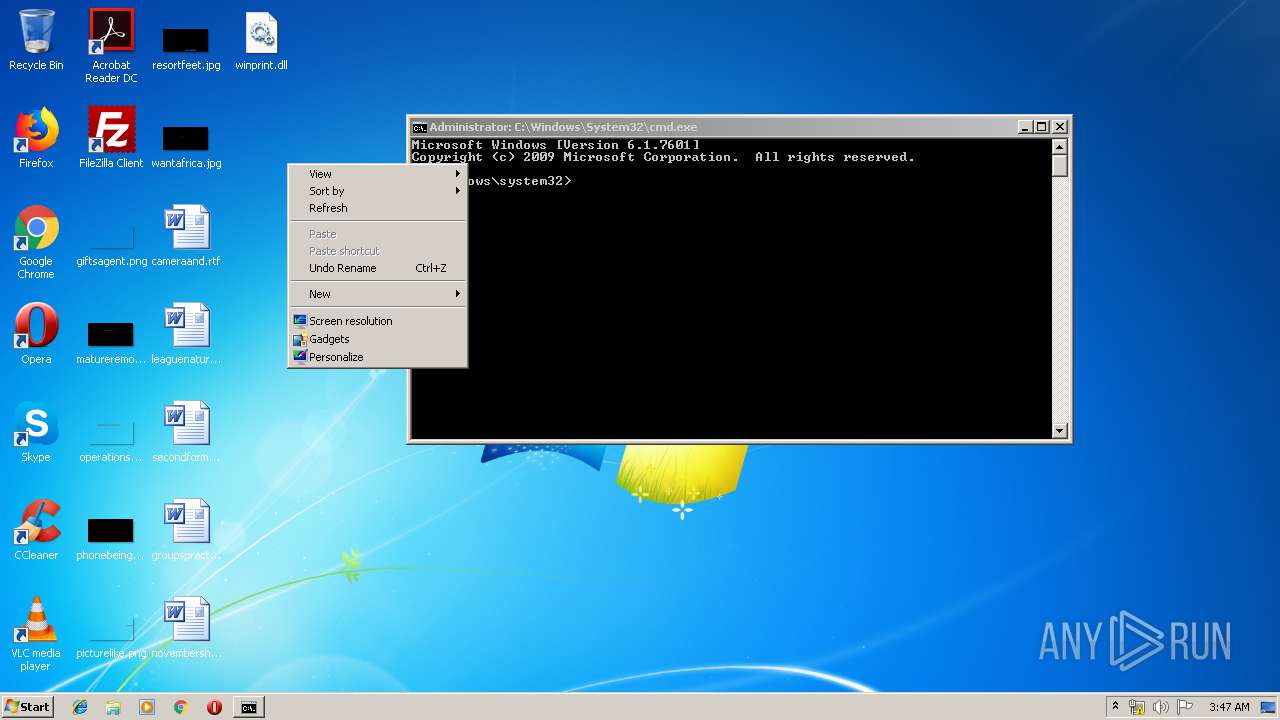This screenshot has width=1280, height=720.
Task: Open the Action Center flag icon
Action: coord(1185,707)
